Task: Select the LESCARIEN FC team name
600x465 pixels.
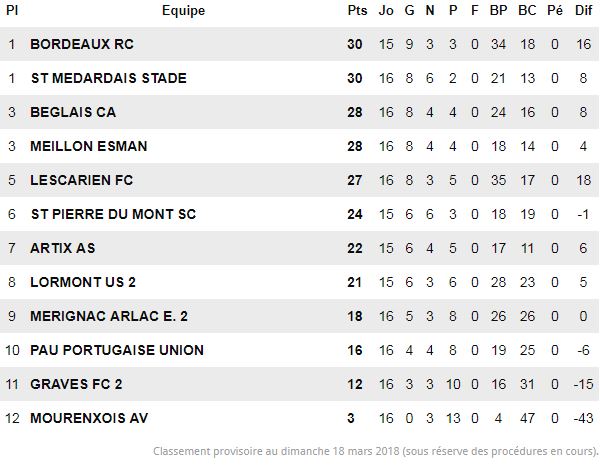Action: 82,180
